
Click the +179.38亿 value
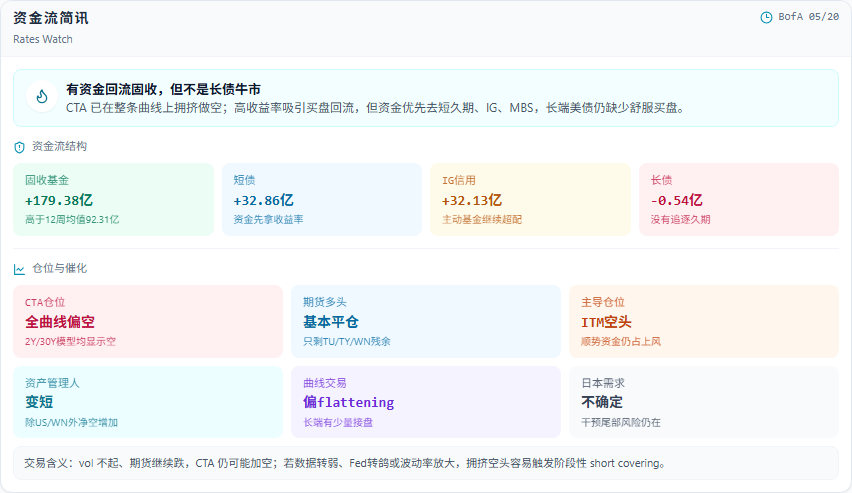(59, 201)
